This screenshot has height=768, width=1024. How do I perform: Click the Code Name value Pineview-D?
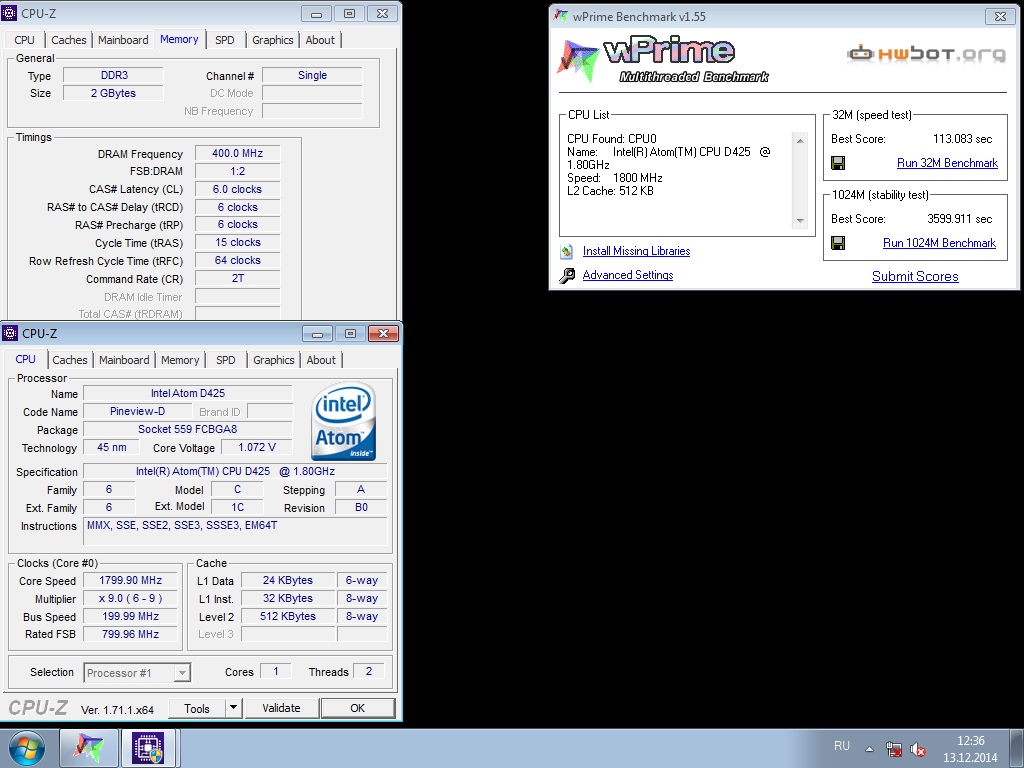137,411
